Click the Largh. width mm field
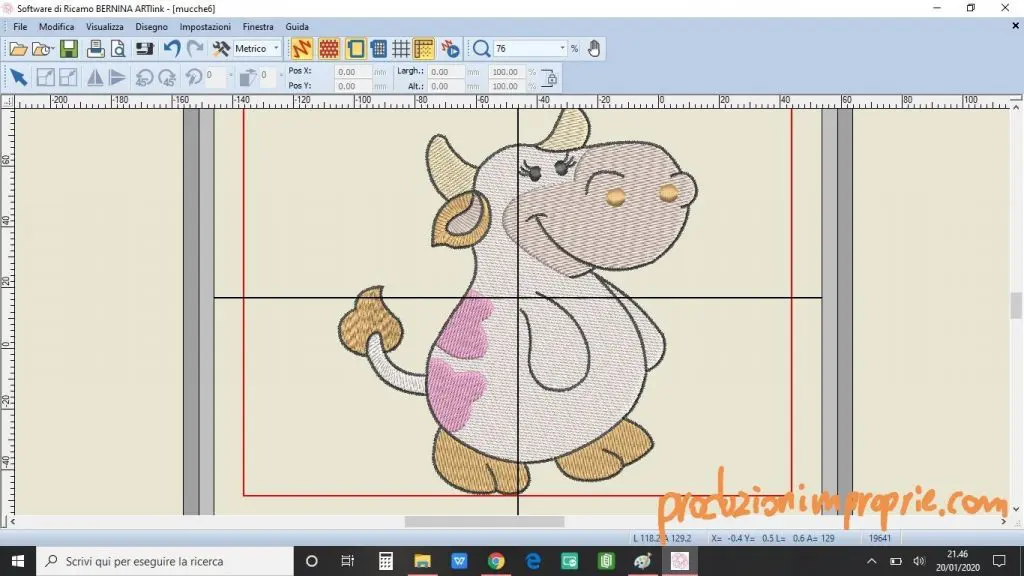The image size is (1024, 576). (446, 72)
